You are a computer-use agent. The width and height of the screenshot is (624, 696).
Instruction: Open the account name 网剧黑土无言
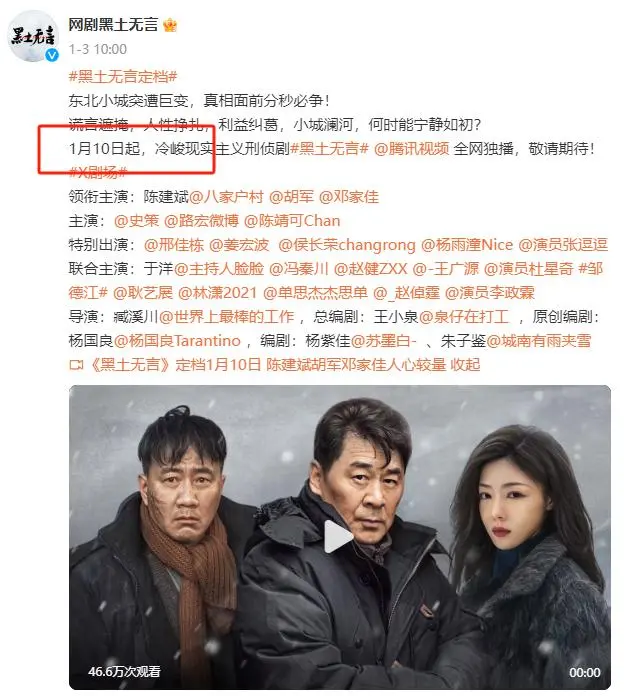pos(113,24)
